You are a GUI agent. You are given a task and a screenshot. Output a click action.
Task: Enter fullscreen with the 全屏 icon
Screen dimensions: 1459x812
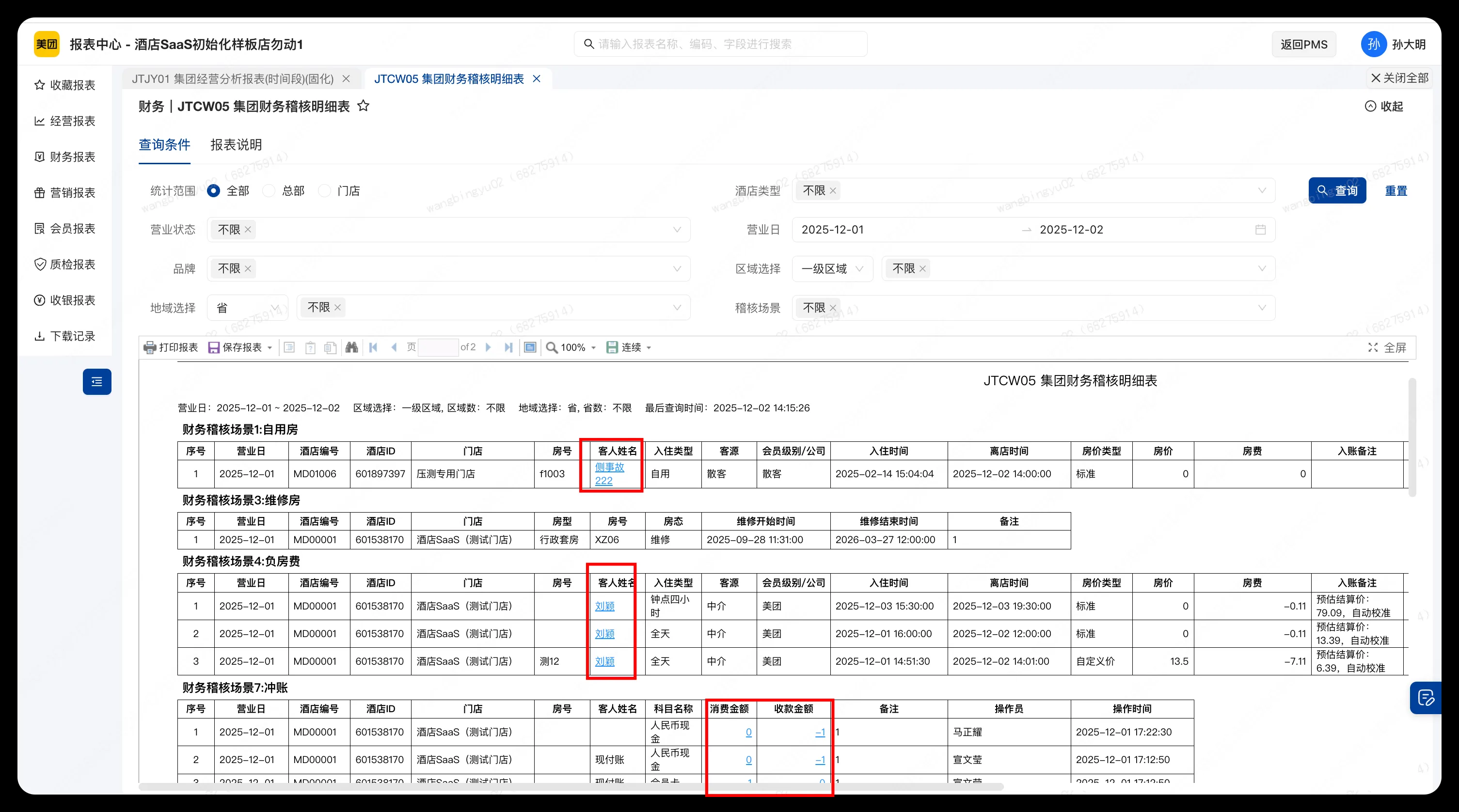click(x=1373, y=347)
